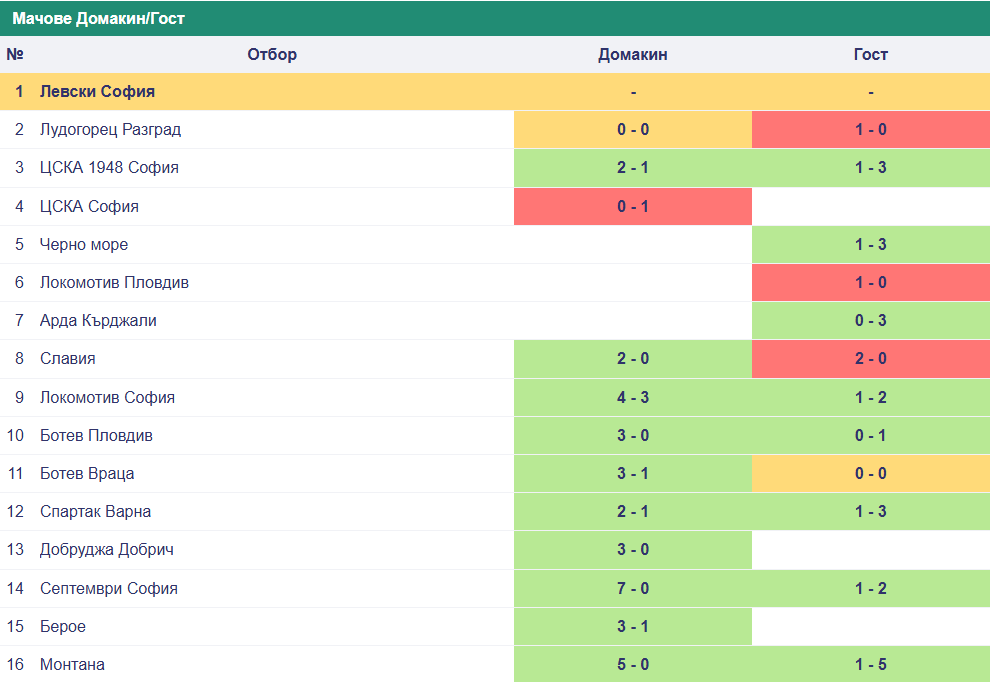Open Спартак Варна away result 1 - 3

point(871,512)
